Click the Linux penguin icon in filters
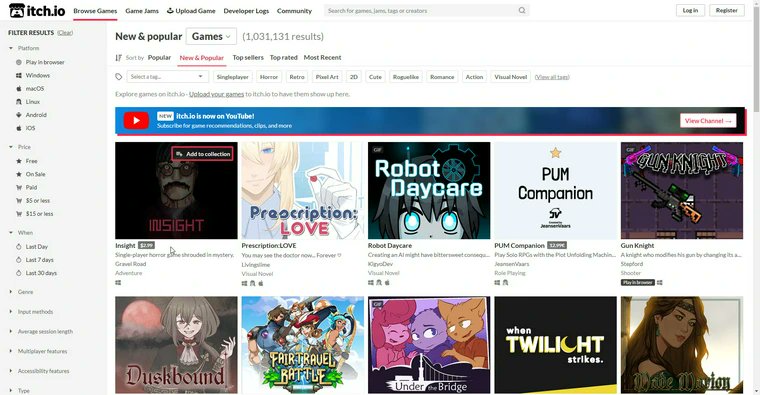The width and height of the screenshot is (760, 395). click(19, 102)
